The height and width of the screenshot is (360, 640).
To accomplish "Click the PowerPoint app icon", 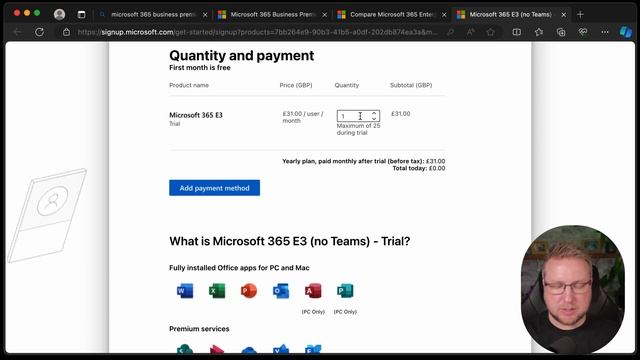I will pos(249,291).
